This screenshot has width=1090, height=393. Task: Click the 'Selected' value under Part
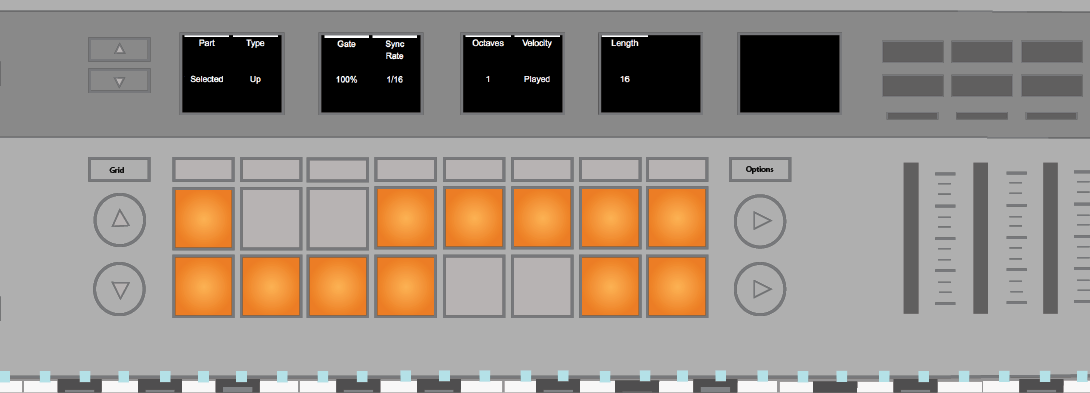click(x=206, y=79)
